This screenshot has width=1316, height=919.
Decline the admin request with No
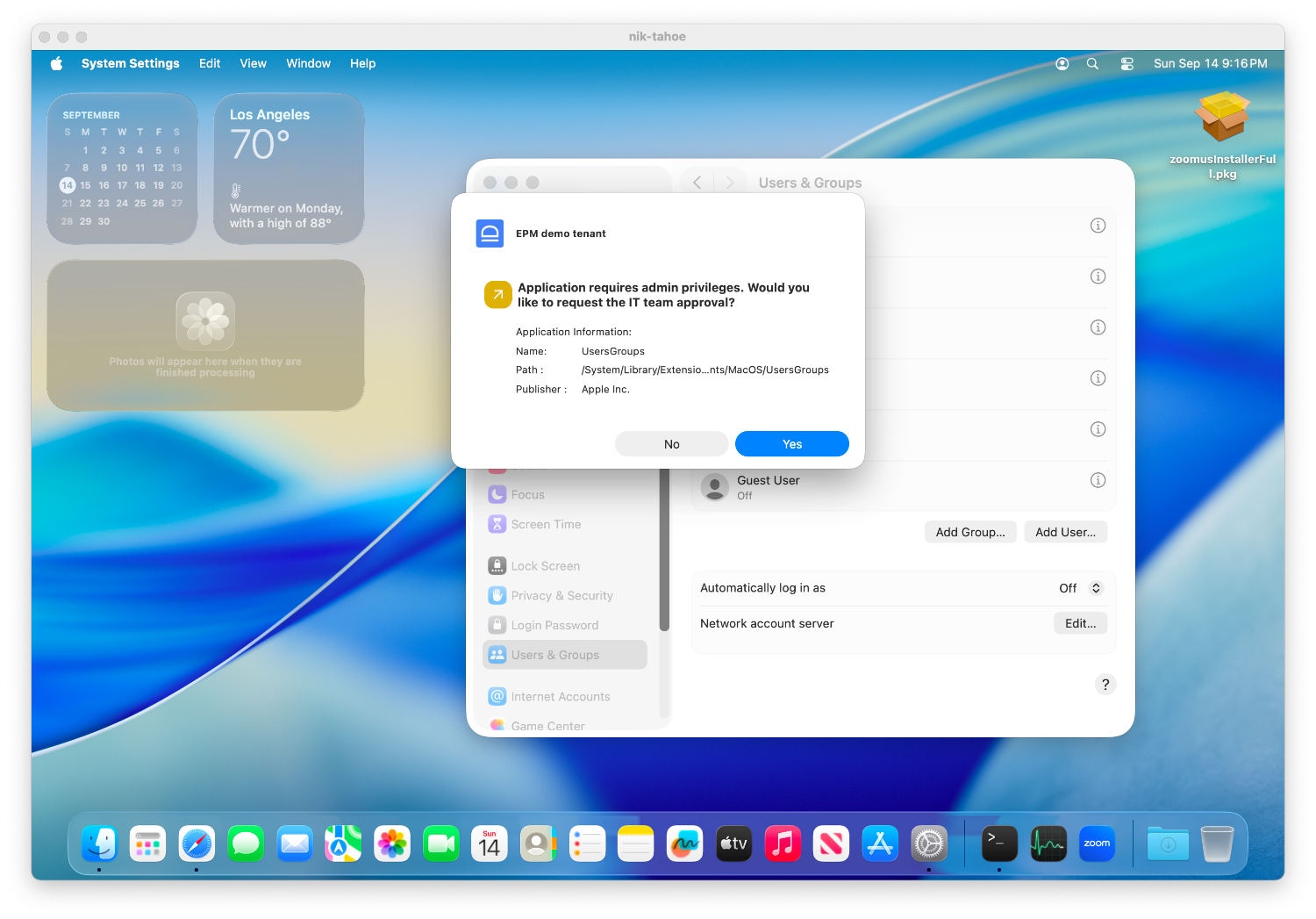click(x=671, y=444)
